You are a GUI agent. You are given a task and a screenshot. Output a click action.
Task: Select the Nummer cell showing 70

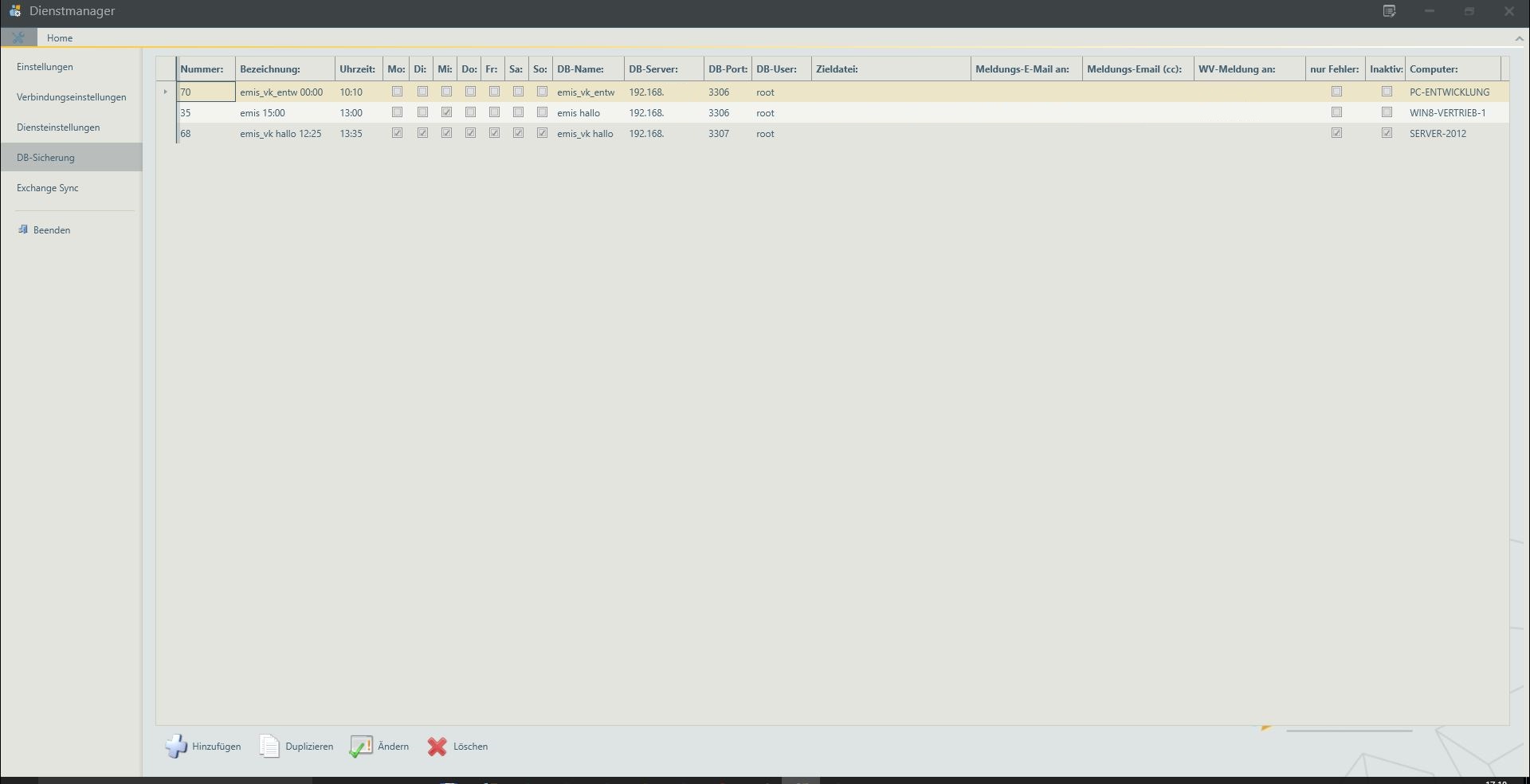pos(206,92)
